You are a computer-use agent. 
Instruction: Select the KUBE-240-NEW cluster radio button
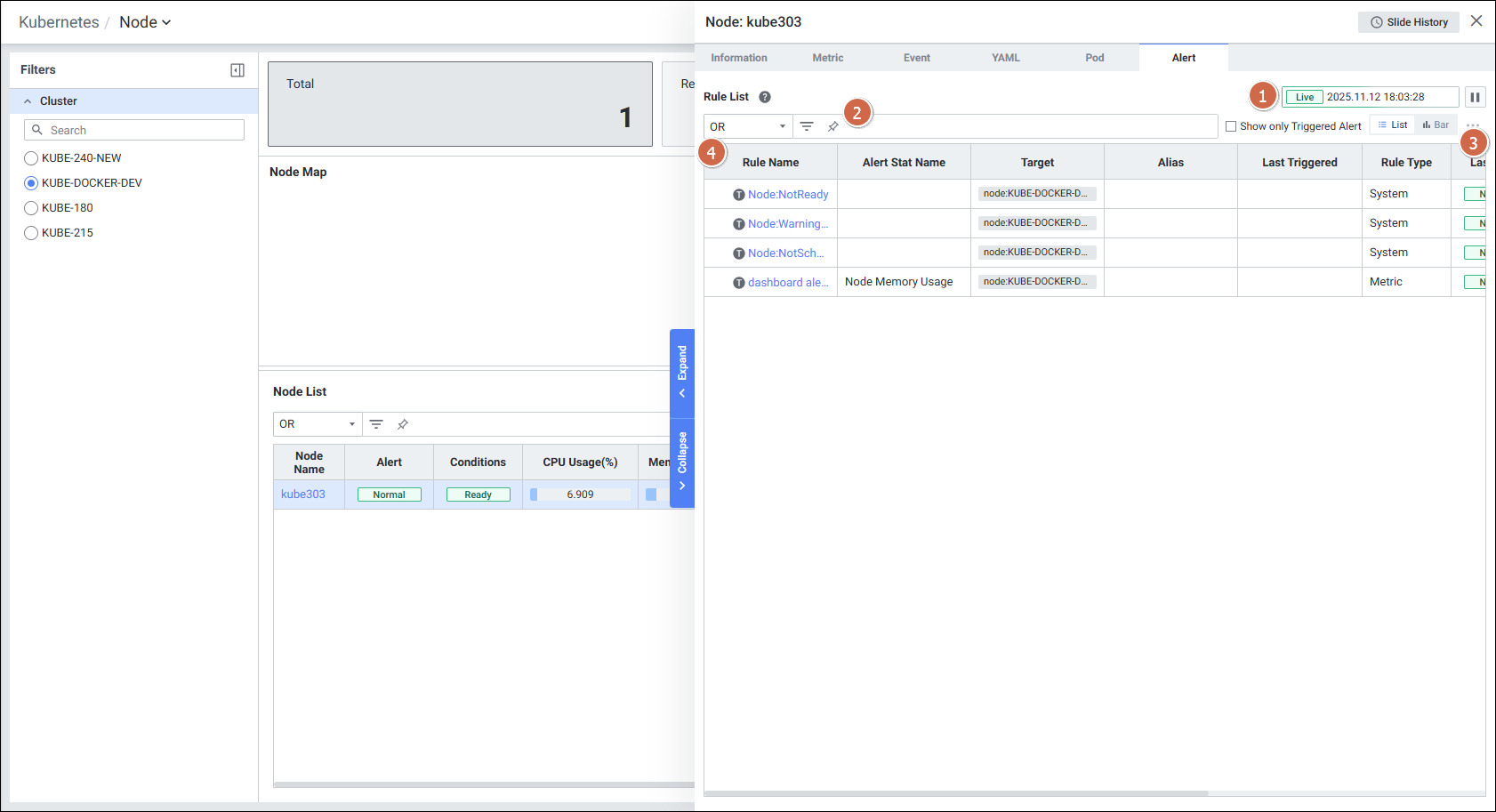tap(31, 158)
